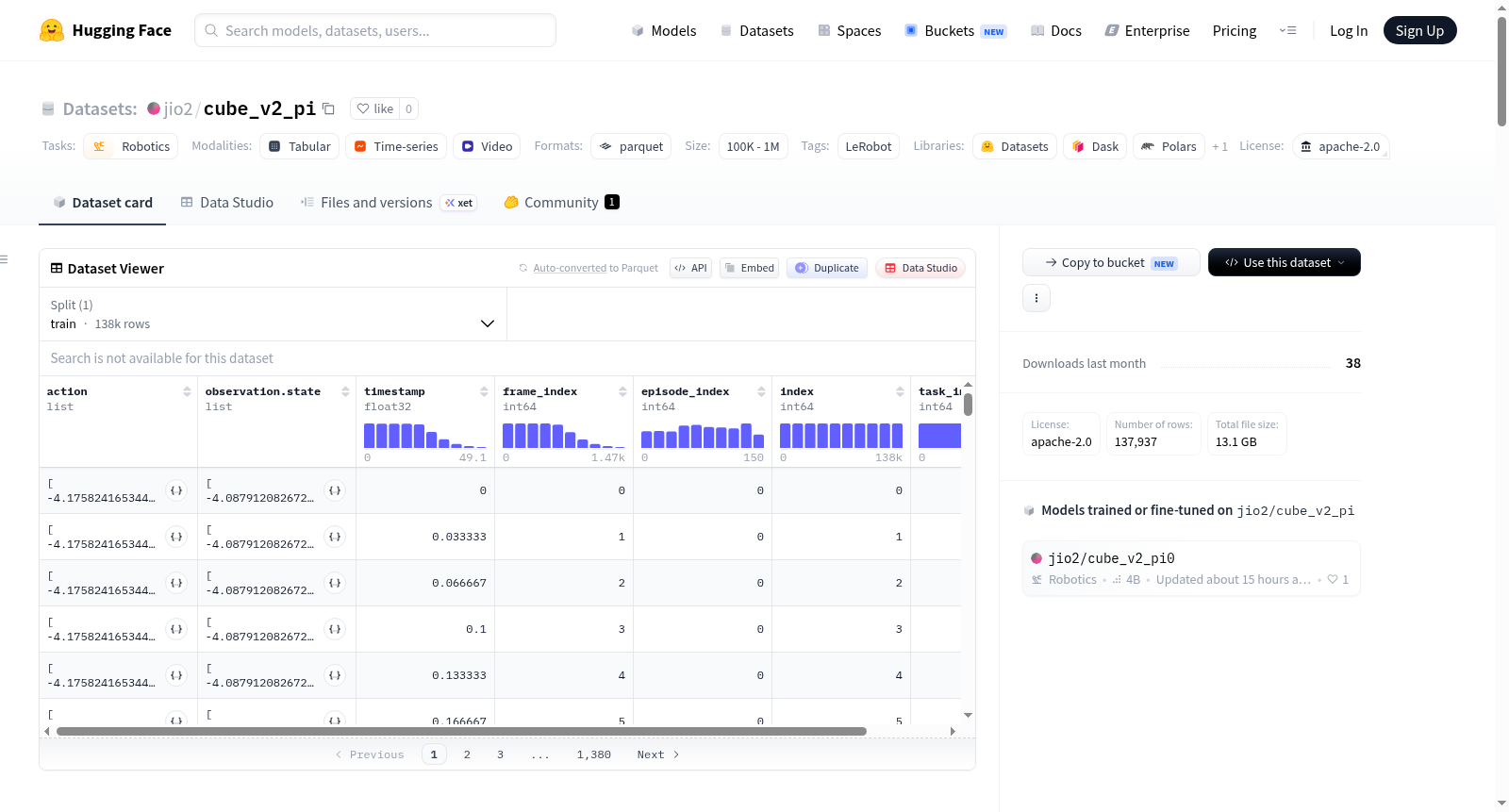This screenshot has height=812, width=1509.
Task: Expand action JSON in the index 0 row
Action: [176, 490]
